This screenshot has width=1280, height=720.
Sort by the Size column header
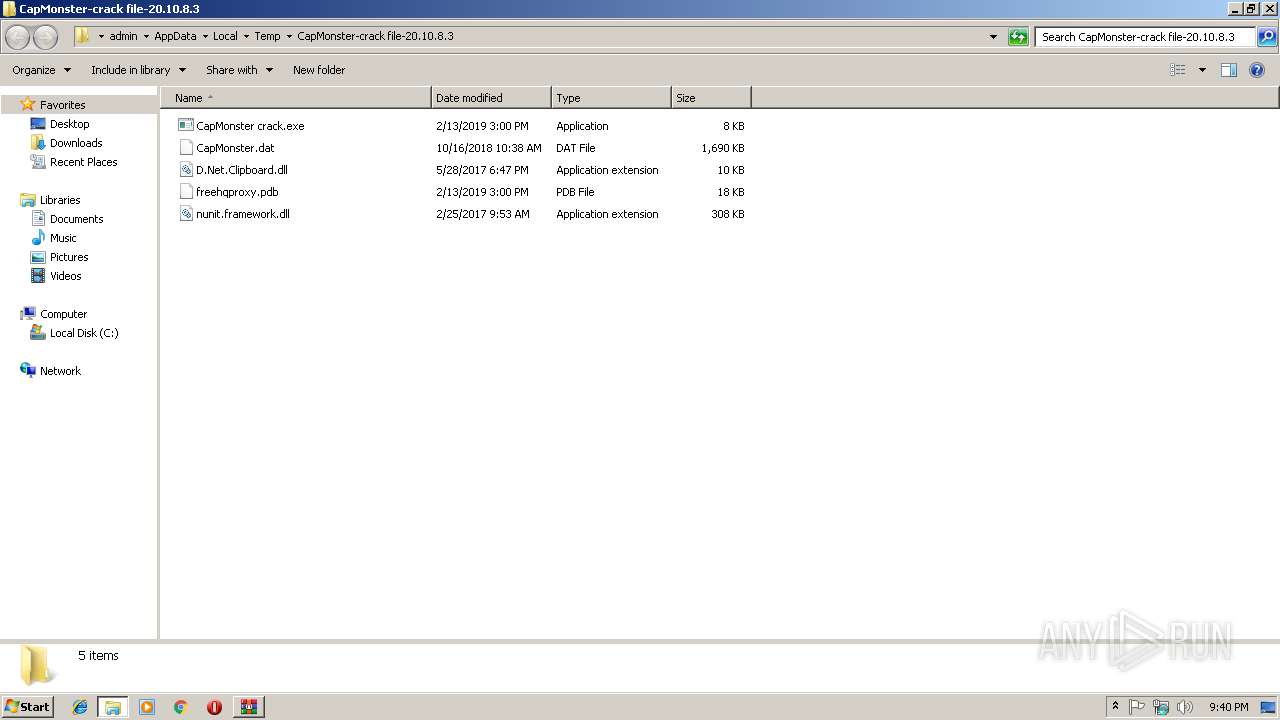point(711,98)
